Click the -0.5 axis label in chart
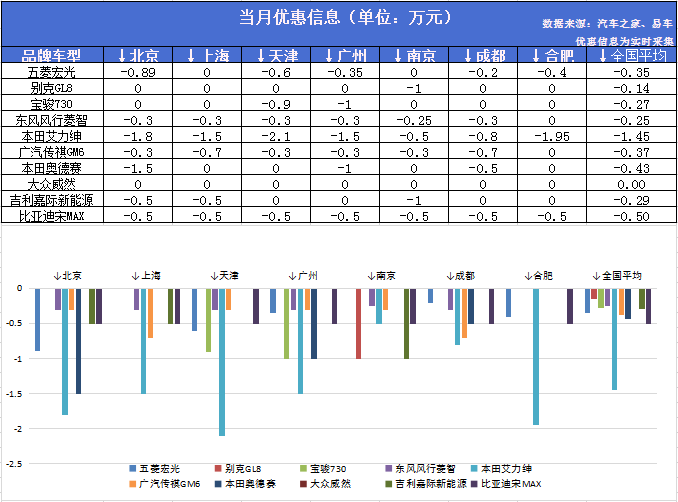The height and width of the screenshot is (502, 678). point(15,323)
